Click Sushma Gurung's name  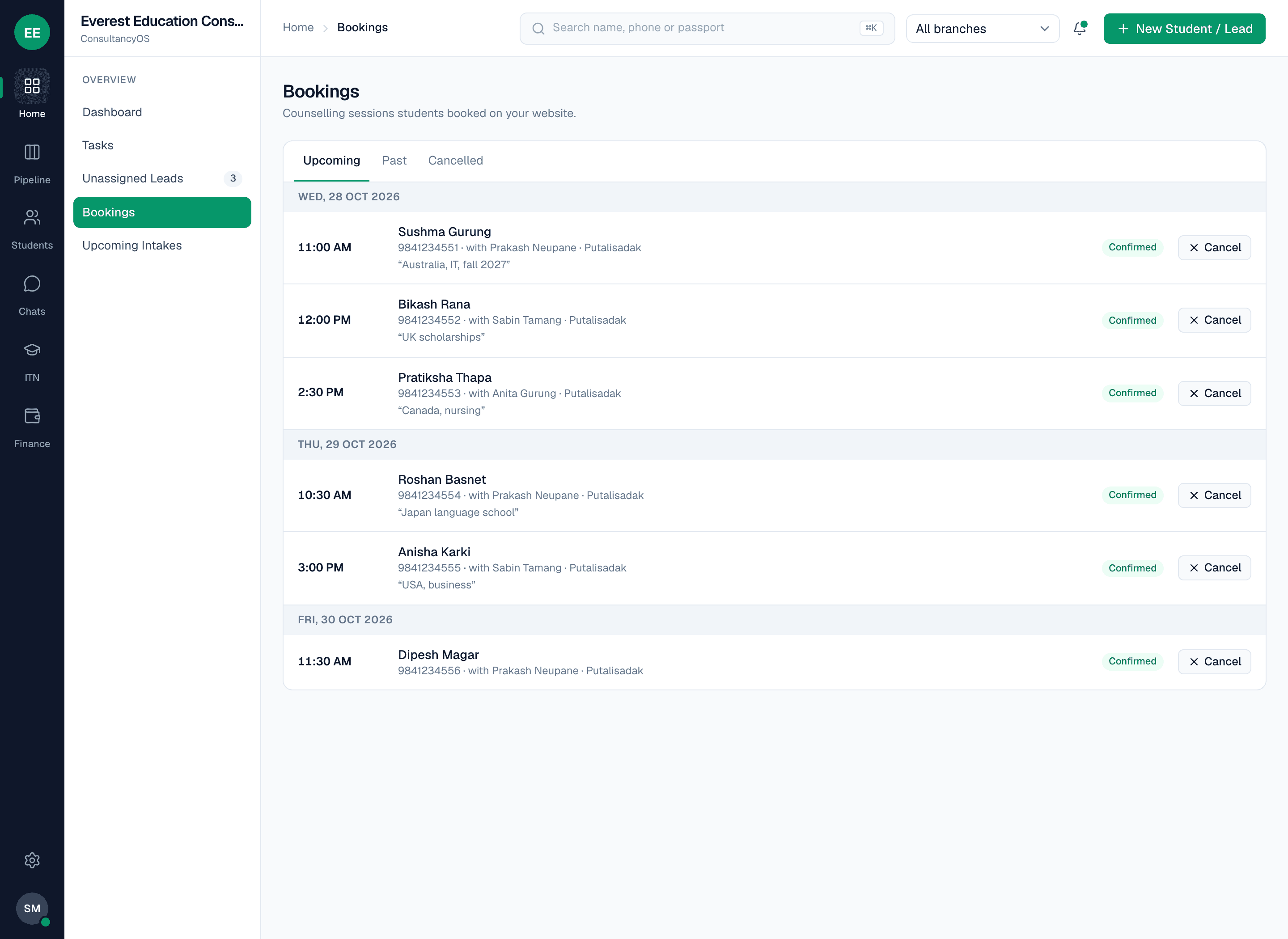tap(444, 232)
